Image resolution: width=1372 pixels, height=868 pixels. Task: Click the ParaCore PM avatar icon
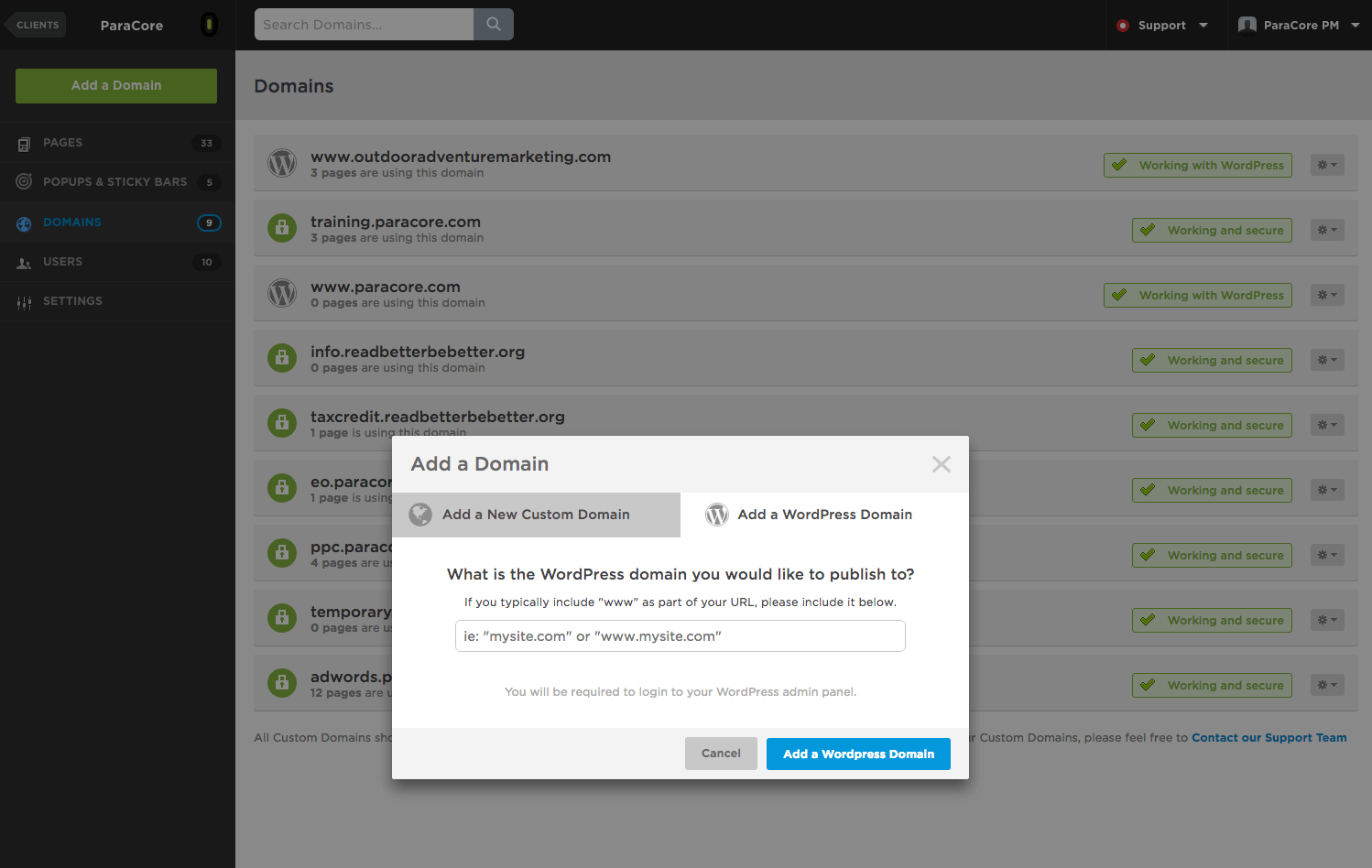coord(1247,26)
